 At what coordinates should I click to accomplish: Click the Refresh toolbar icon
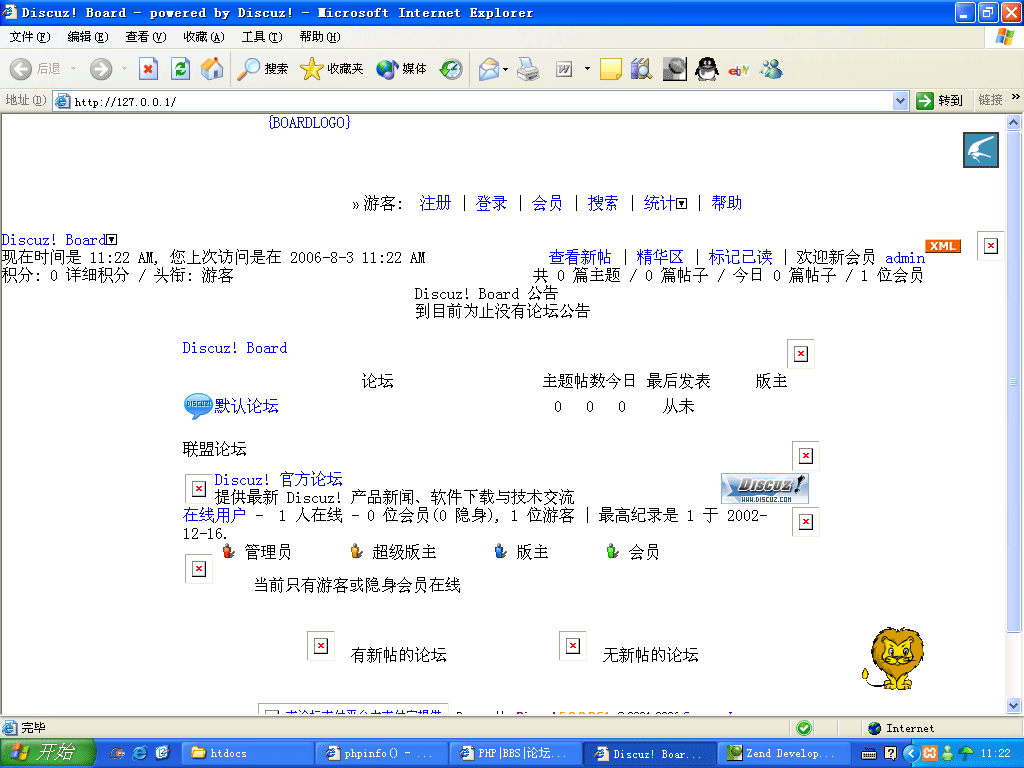click(x=180, y=69)
